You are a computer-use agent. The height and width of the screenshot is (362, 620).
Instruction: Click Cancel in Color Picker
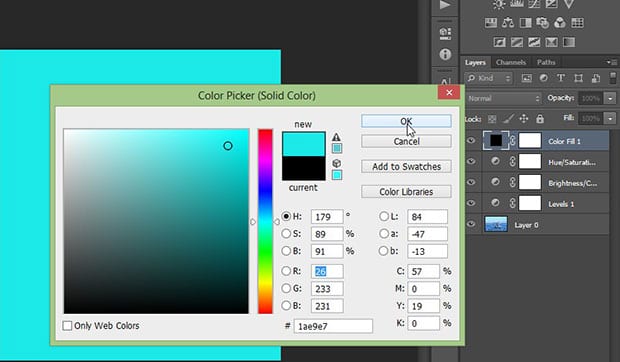[406, 141]
